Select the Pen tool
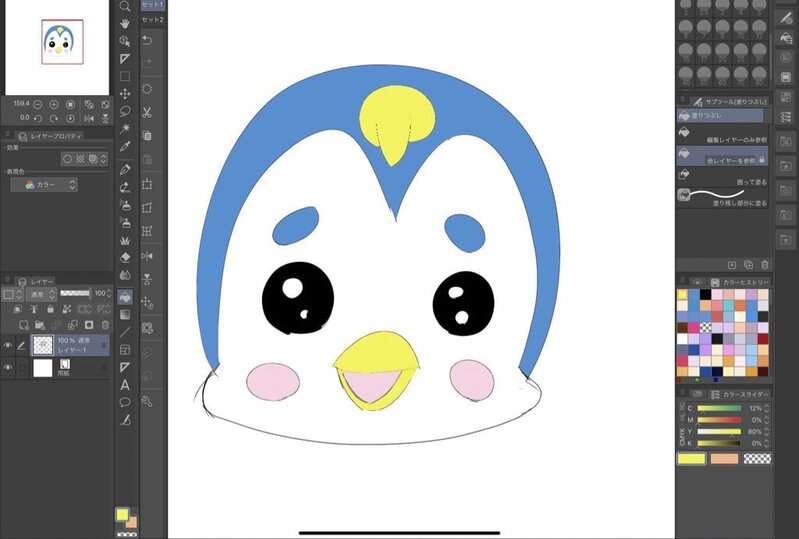The width and height of the screenshot is (799, 539). pos(125,170)
